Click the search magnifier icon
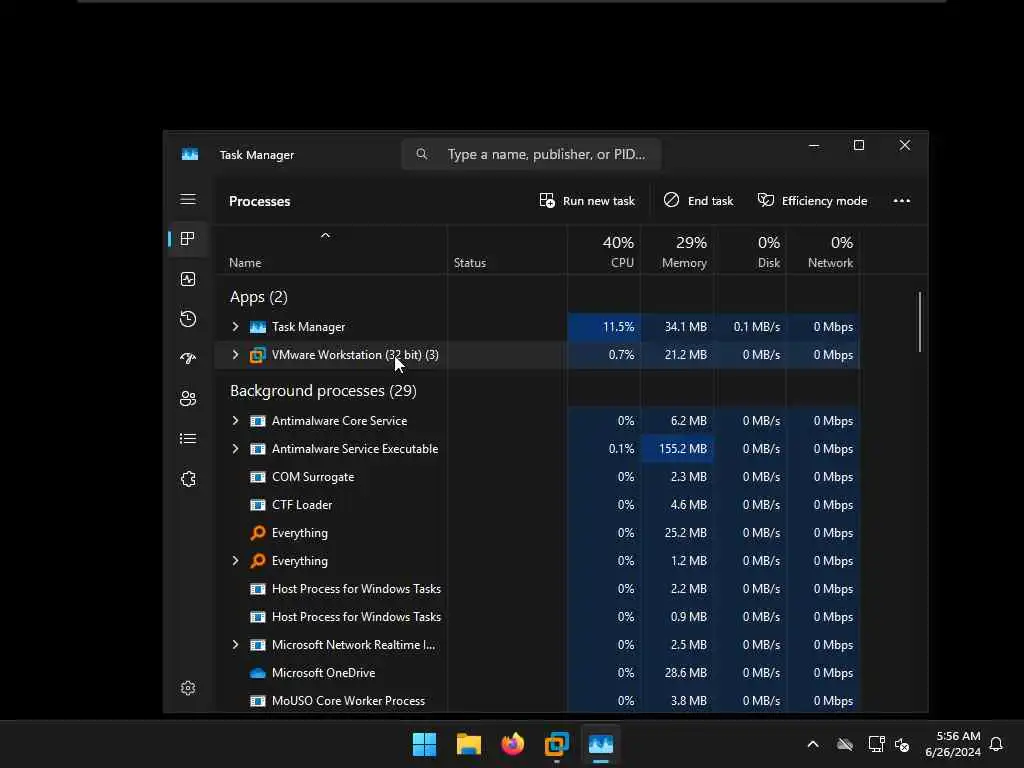This screenshot has width=1024, height=768. tap(422, 154)
